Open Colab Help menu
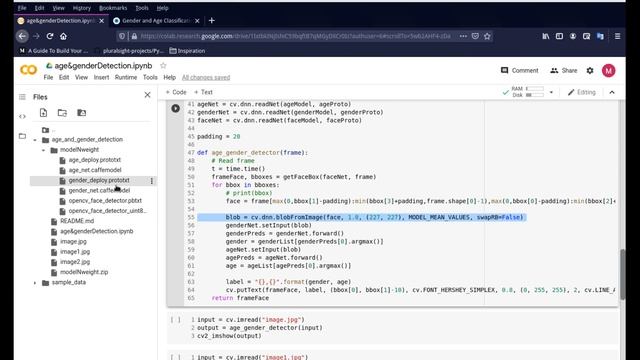 pos(169,78)
